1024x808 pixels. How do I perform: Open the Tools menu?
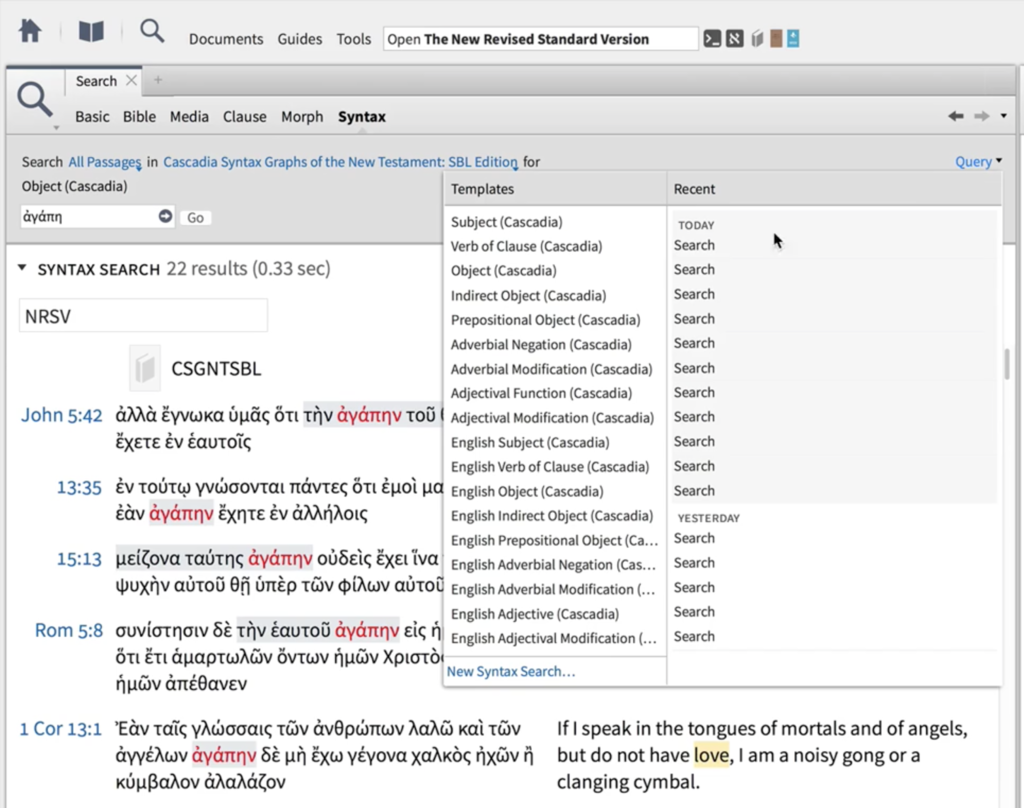coord(353,39)
